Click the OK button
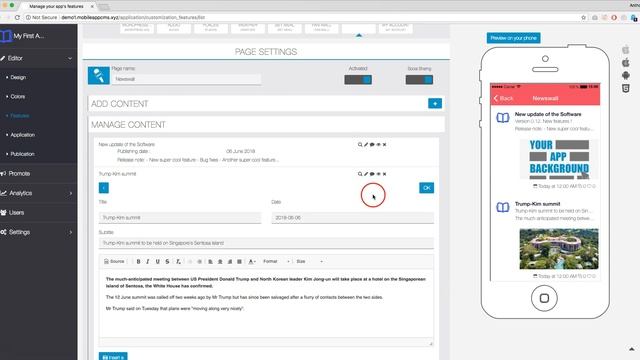This screenshot has height=360, width=640. (x=427, y=188)
